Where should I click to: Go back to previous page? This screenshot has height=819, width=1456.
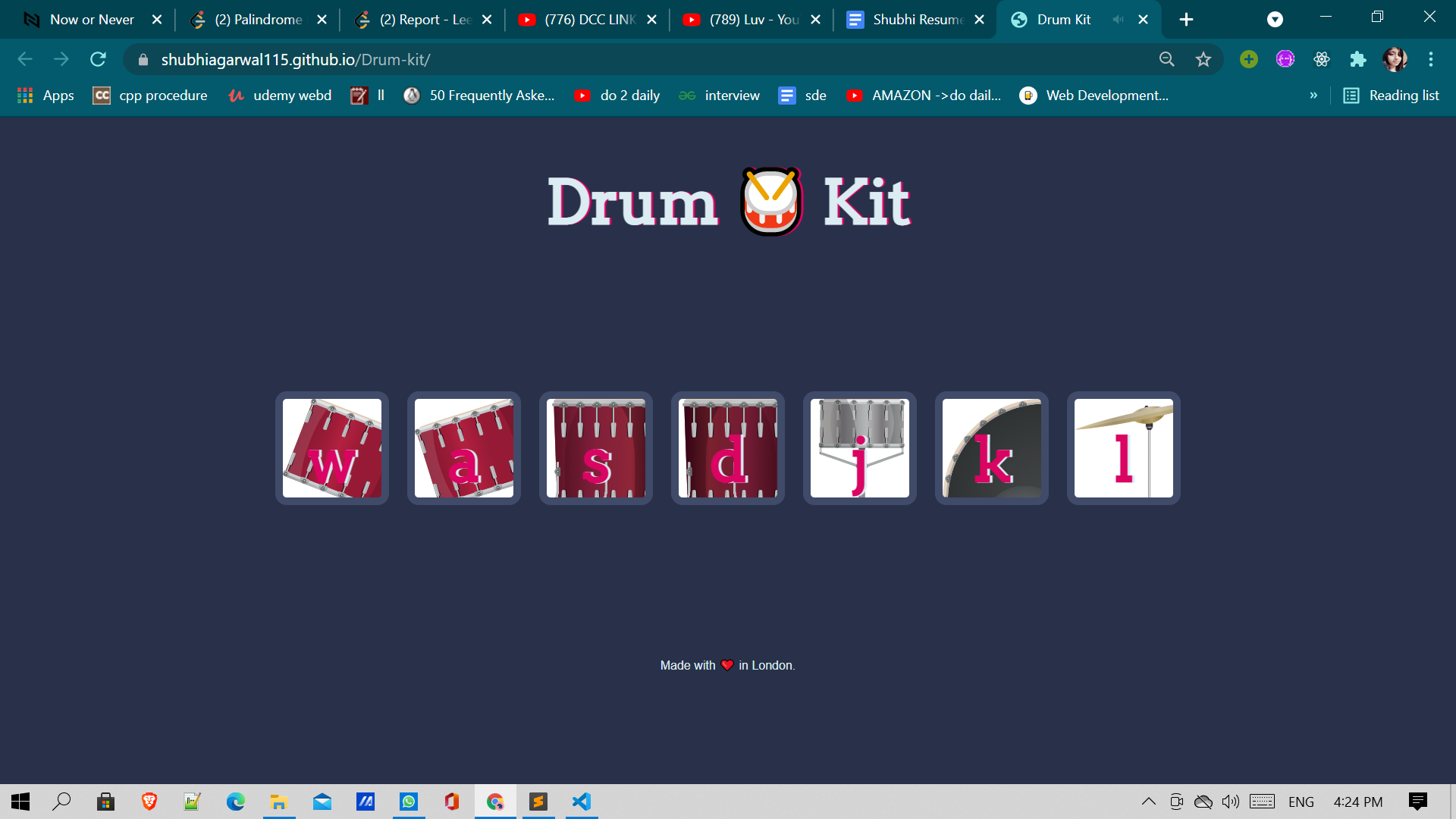click(x=25, y=59)
